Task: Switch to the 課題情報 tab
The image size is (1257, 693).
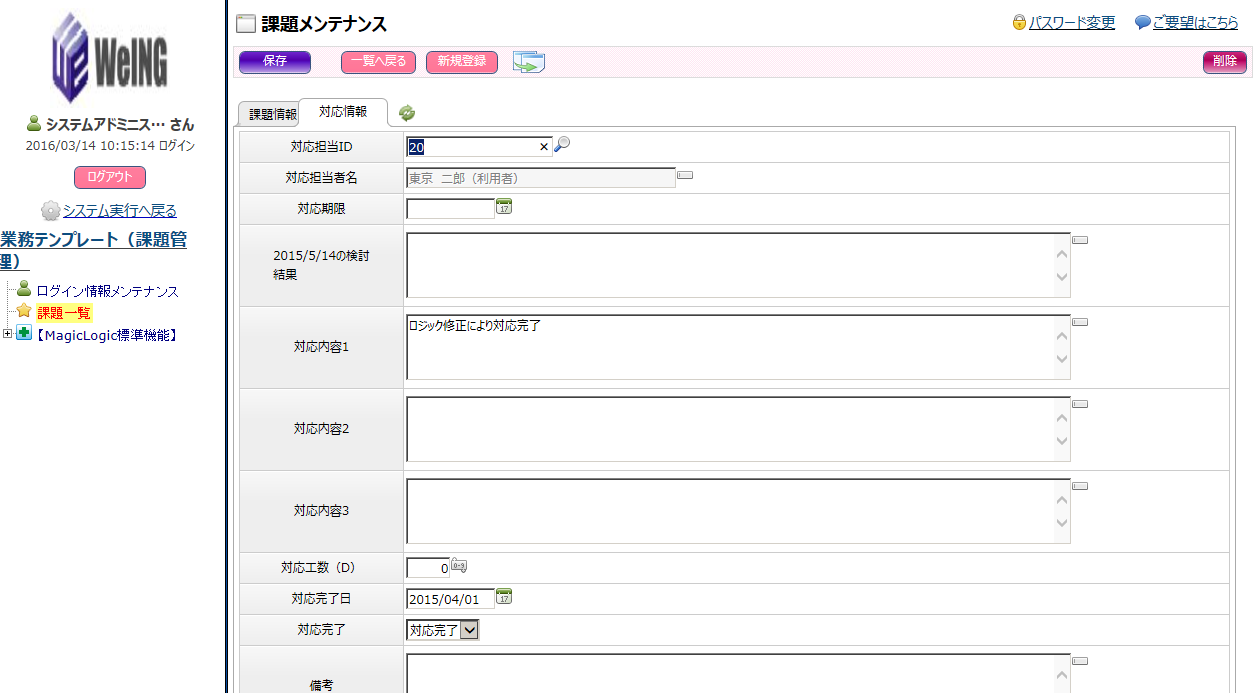Action: [x=272, y=114]
